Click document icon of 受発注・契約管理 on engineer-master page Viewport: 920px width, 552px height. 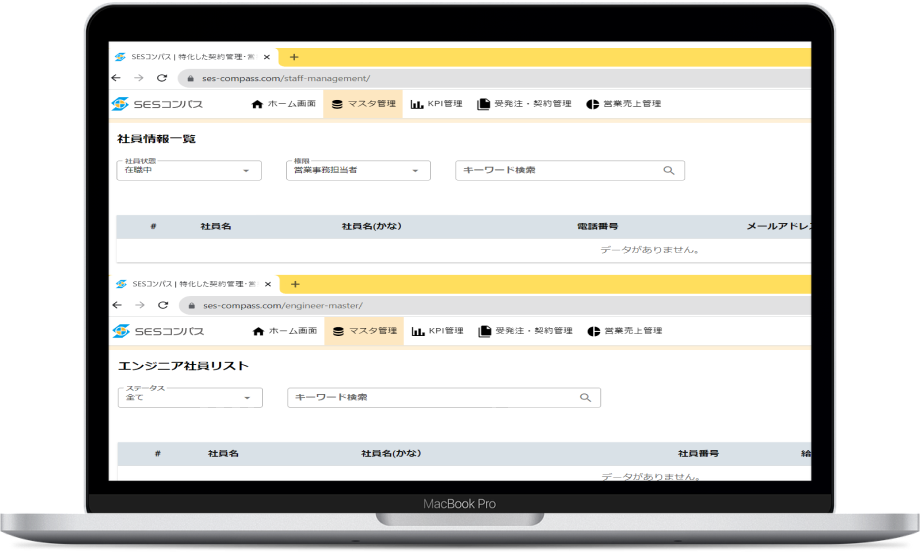(485, 331)
